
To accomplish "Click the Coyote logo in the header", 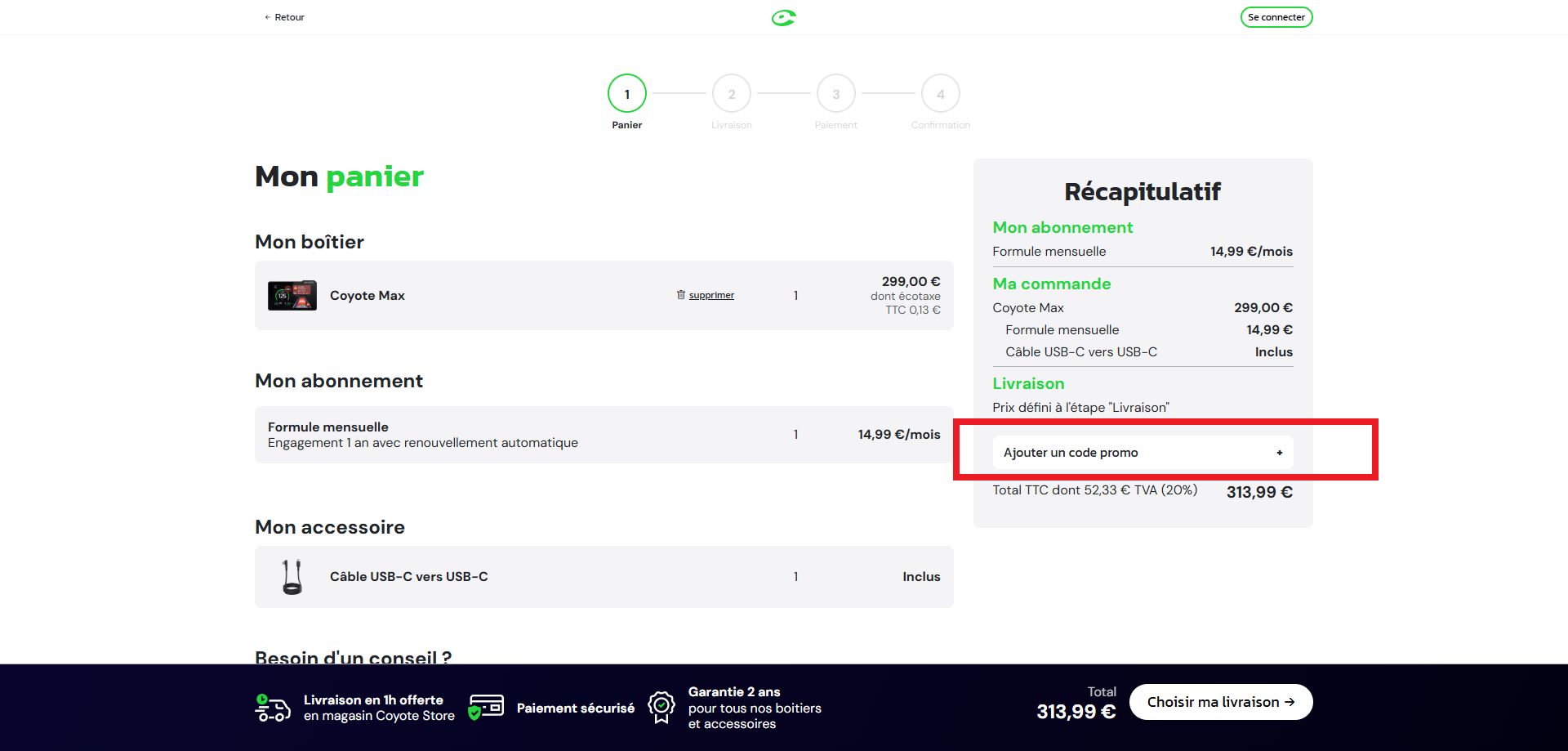I will 784,17.
